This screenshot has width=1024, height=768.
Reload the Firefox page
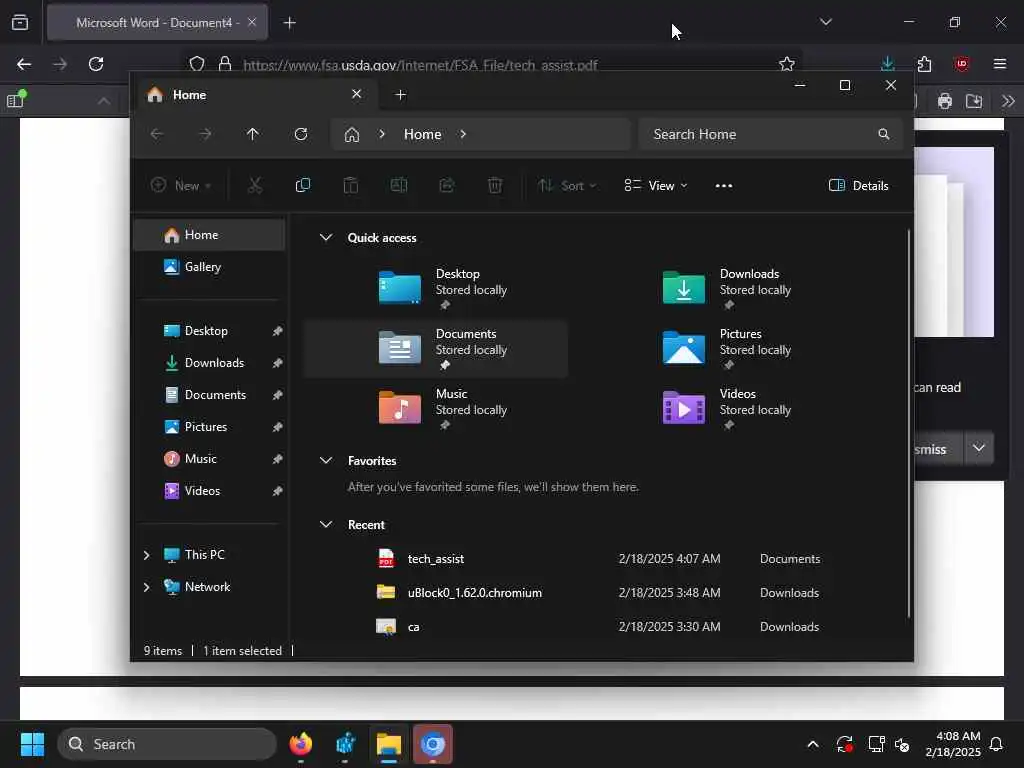tap(96, 64)
